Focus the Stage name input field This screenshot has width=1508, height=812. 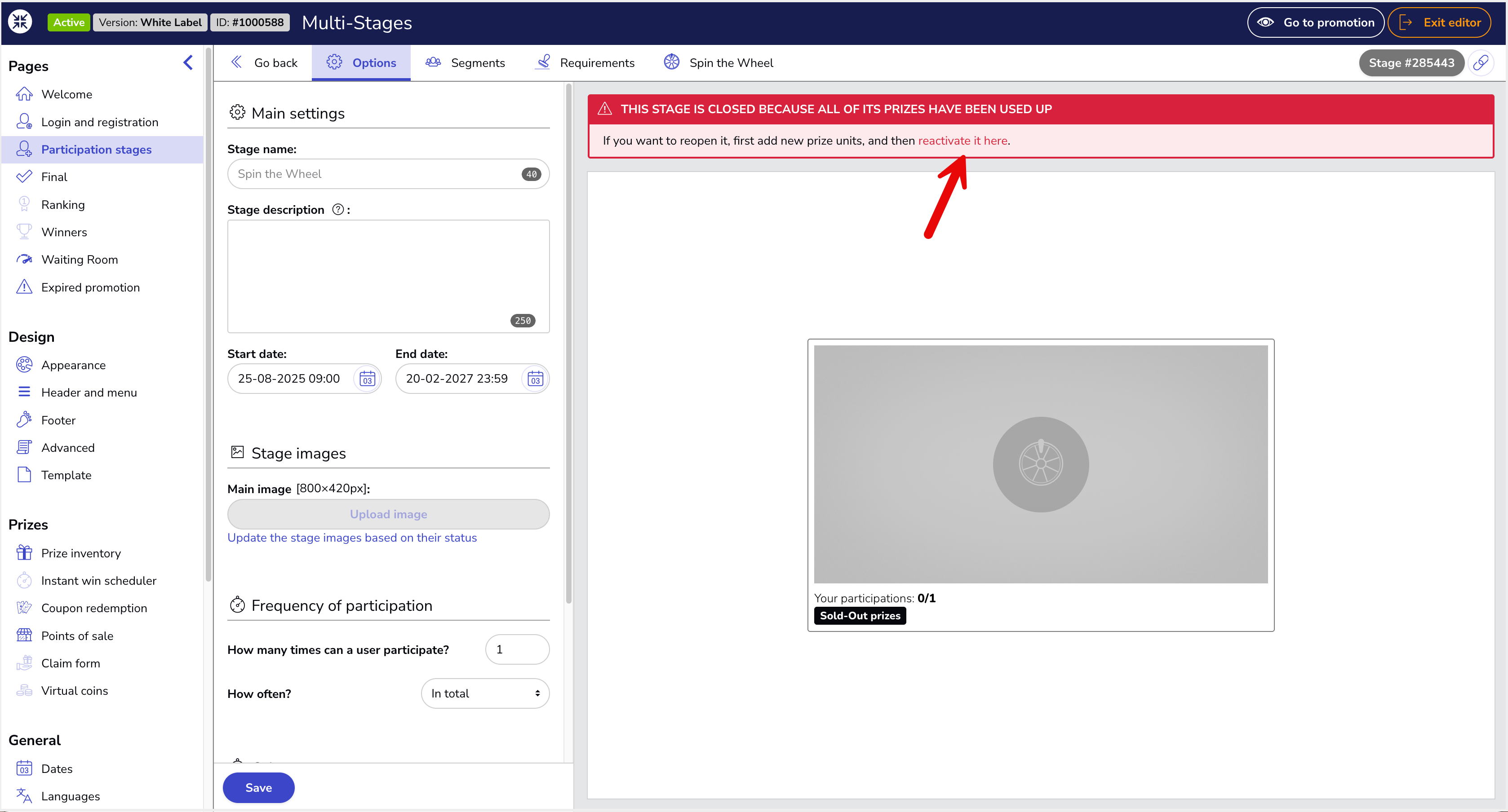click(388, 174)
